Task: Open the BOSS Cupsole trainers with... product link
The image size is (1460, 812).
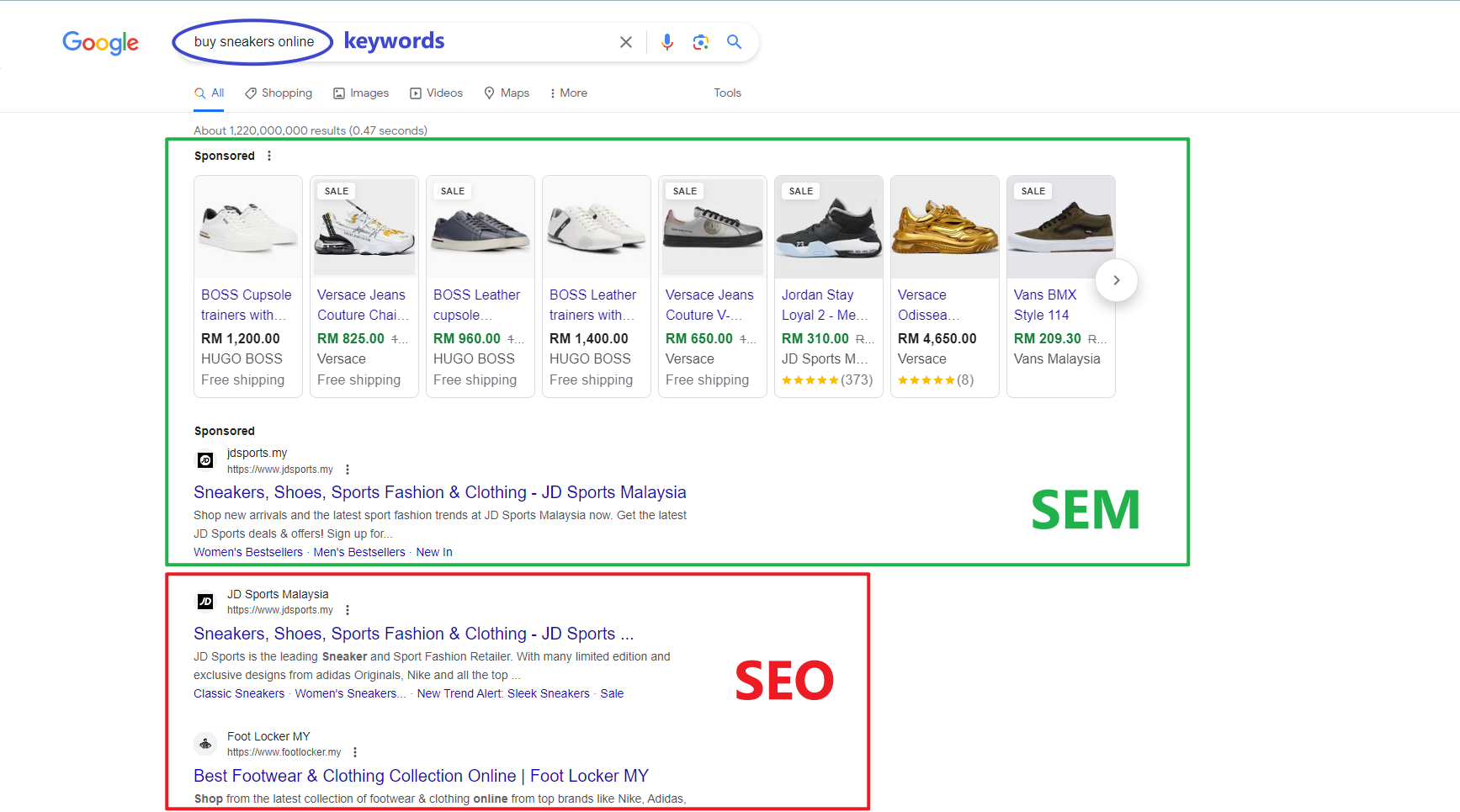Action: point(247,305)
